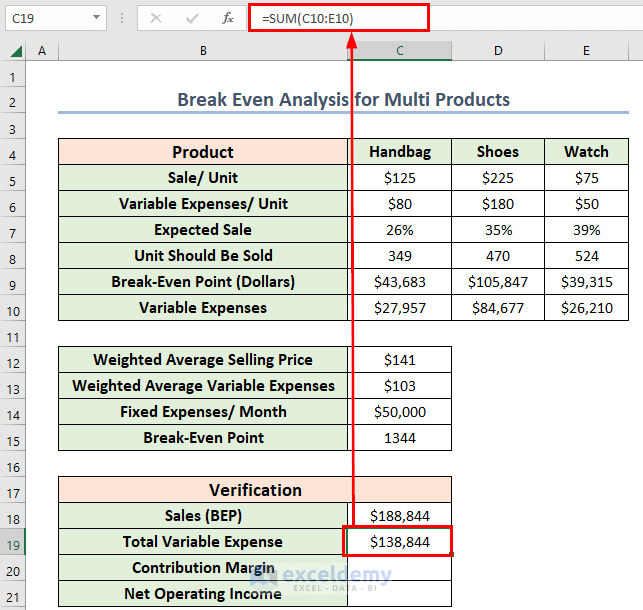Click Handbag expected sale cell 26%

[400, 230]
